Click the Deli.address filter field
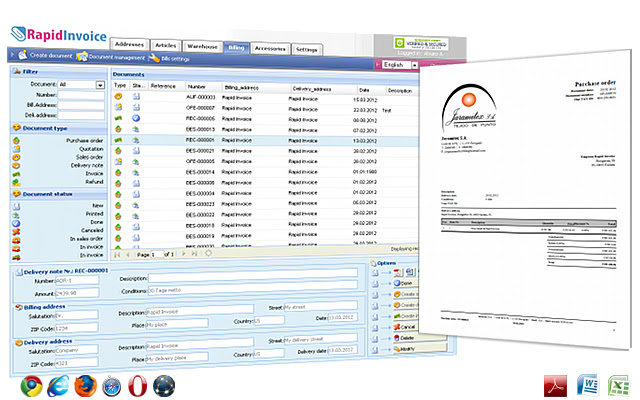 [81, 116]
